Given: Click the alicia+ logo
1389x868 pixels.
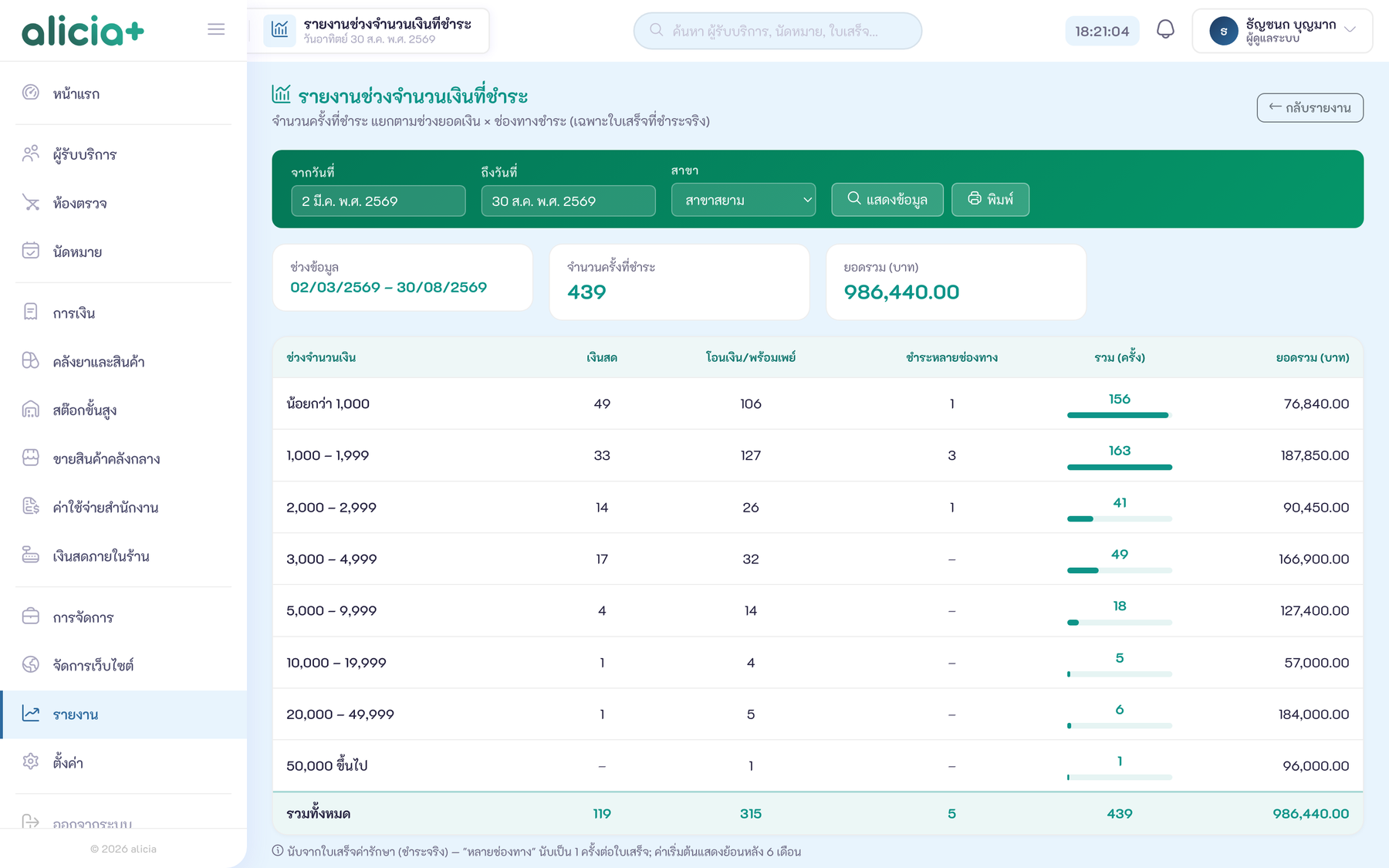Looking at the screenshot, I should [83, 31].
